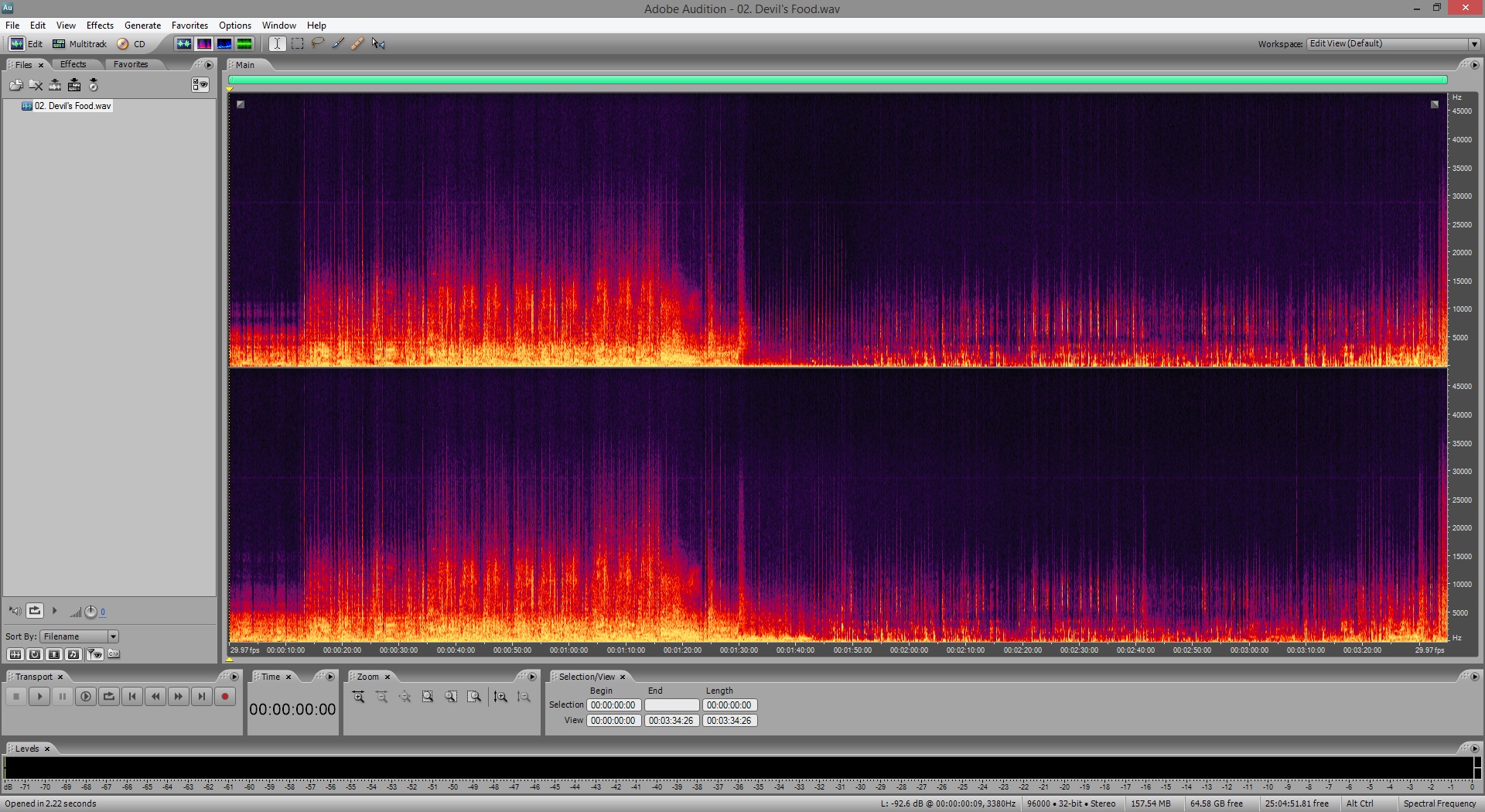Open the Selection/View panel options menu

[1473, 677]
